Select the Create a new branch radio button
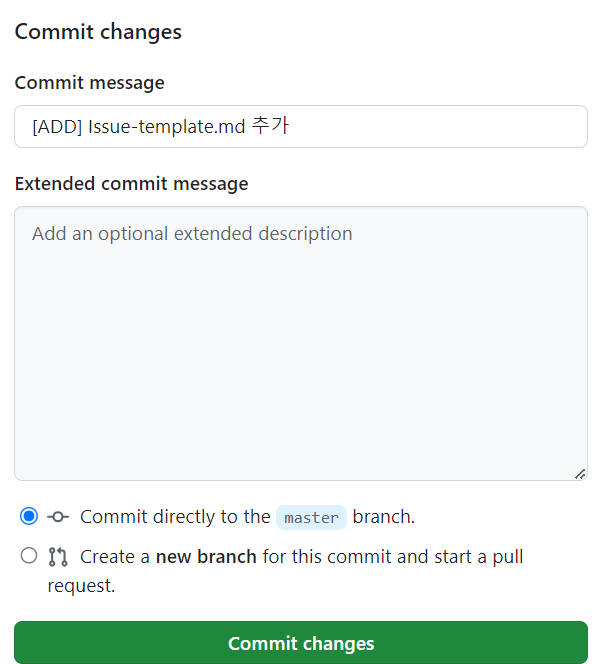 (x=29, y=556)
